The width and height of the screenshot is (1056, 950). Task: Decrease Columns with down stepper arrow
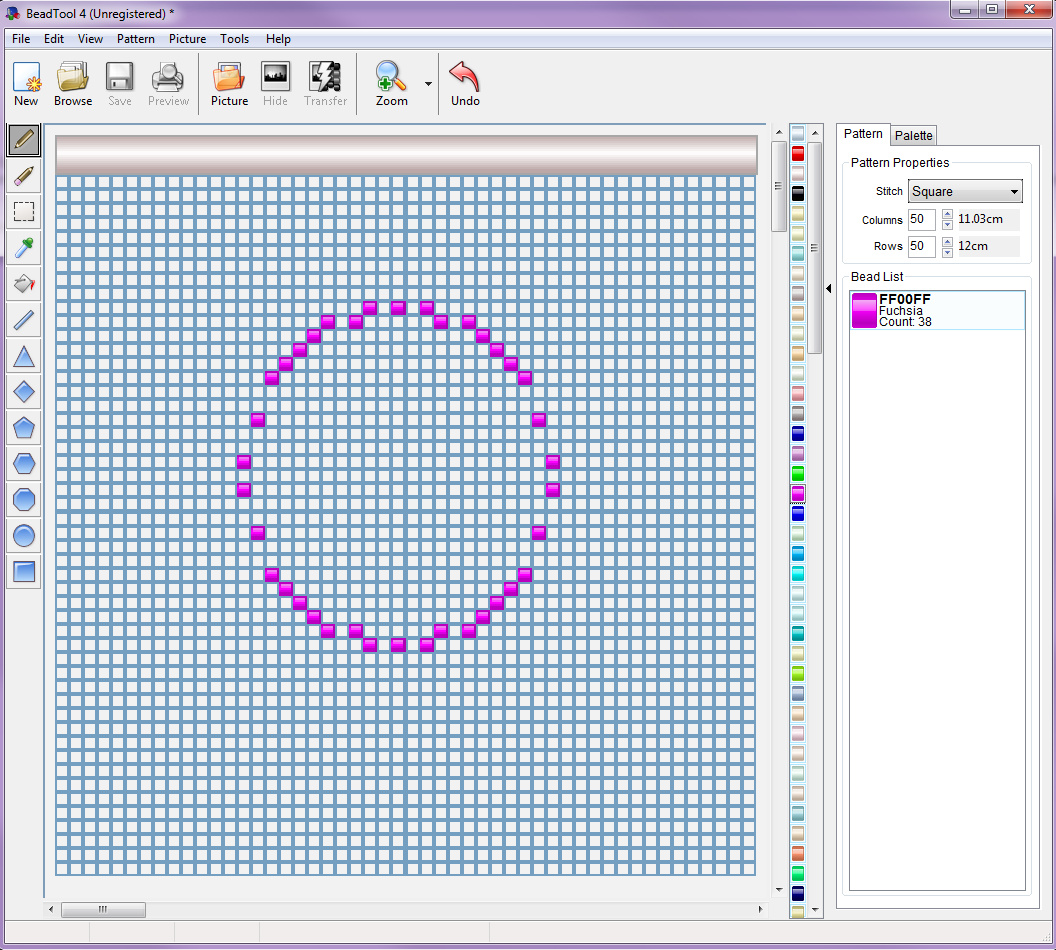pos(947,225)
